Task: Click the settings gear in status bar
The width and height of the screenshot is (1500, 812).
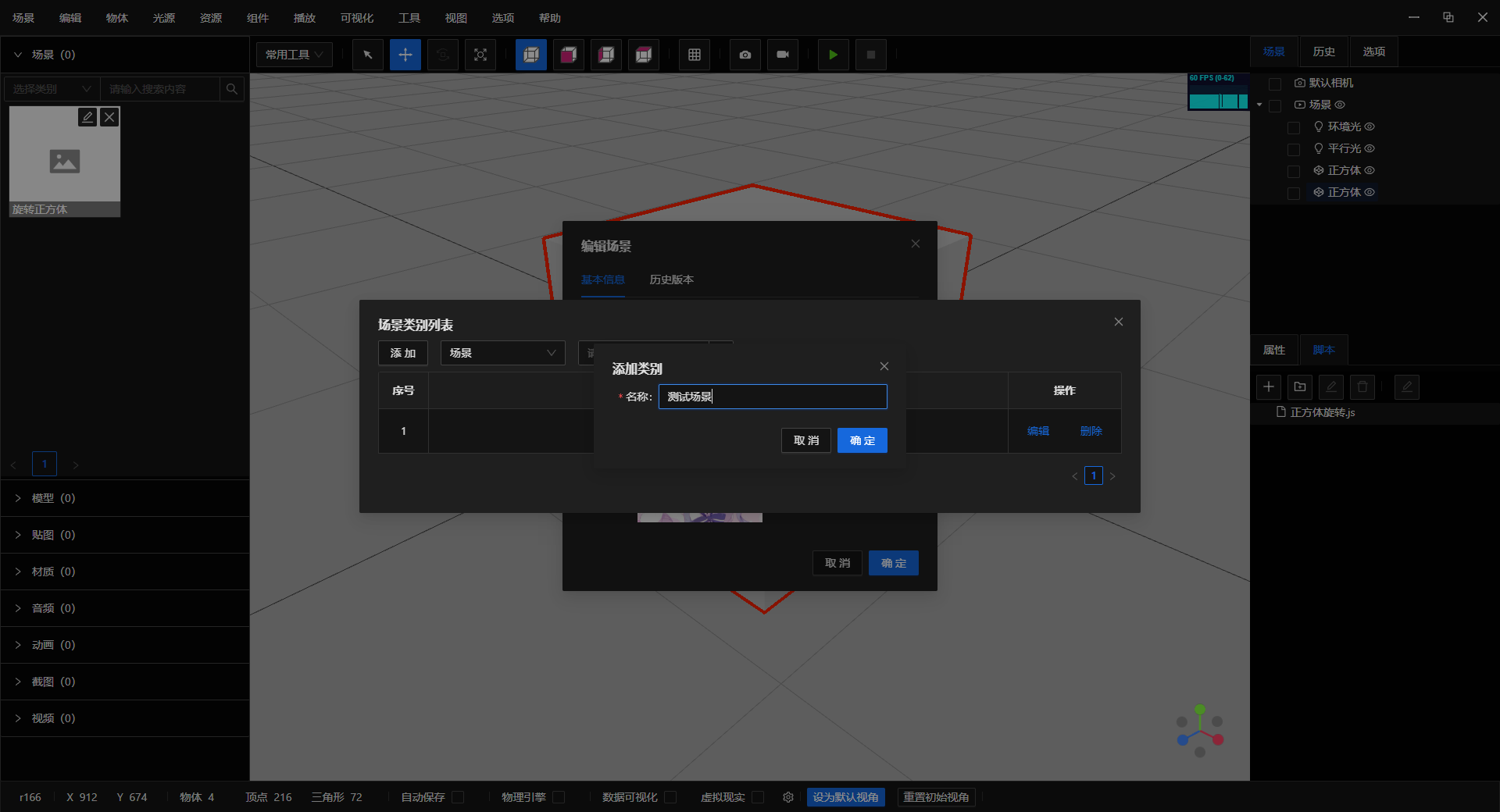Action: (788, 797)
